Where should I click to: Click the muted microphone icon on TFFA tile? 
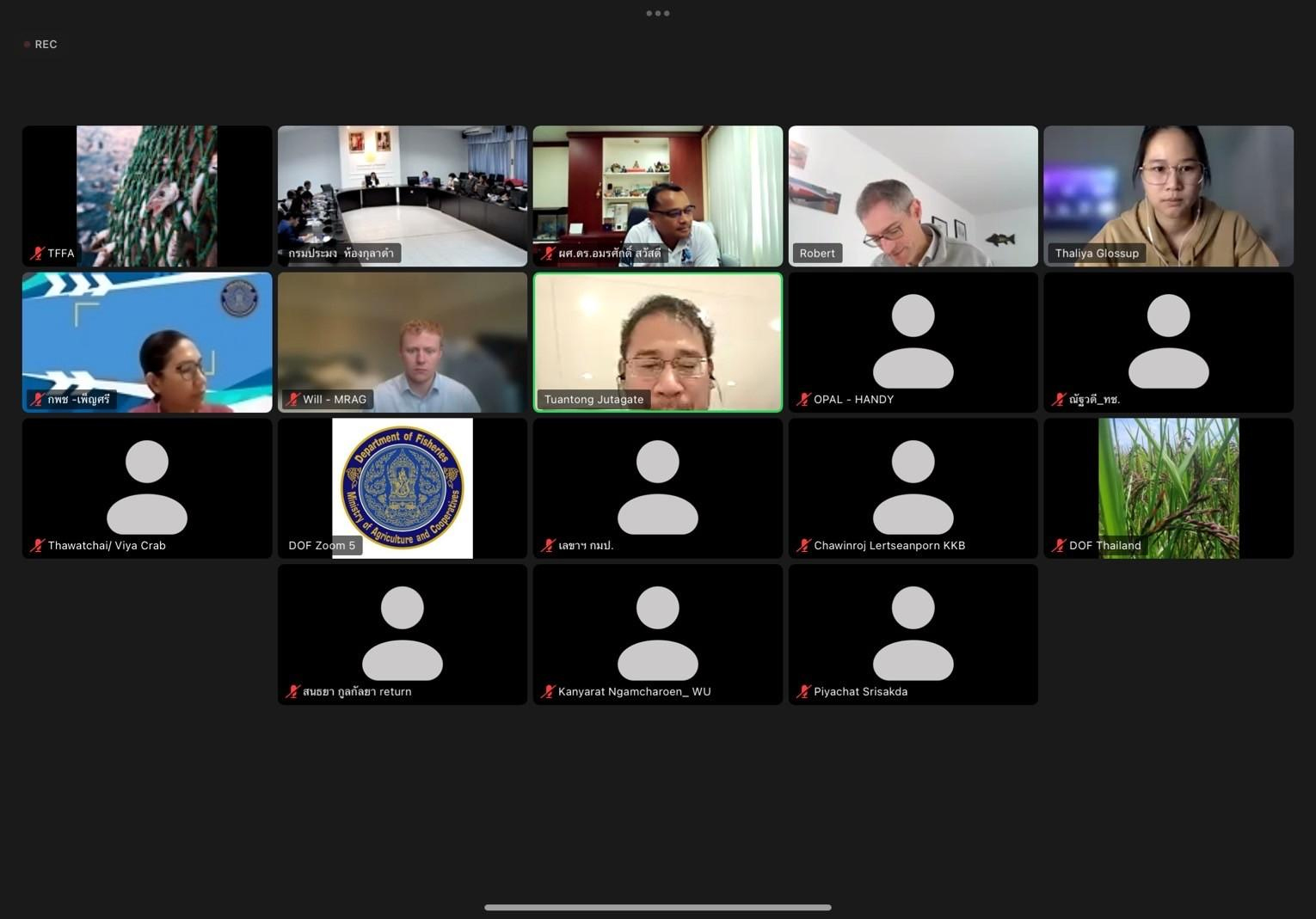pyautogui.click(x=36, y=253)
